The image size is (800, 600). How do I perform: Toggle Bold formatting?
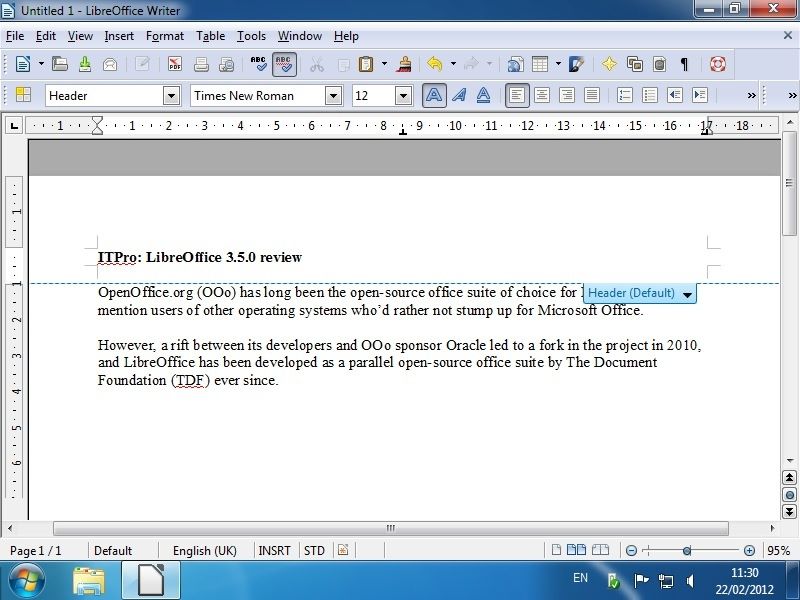pos(434,95)
